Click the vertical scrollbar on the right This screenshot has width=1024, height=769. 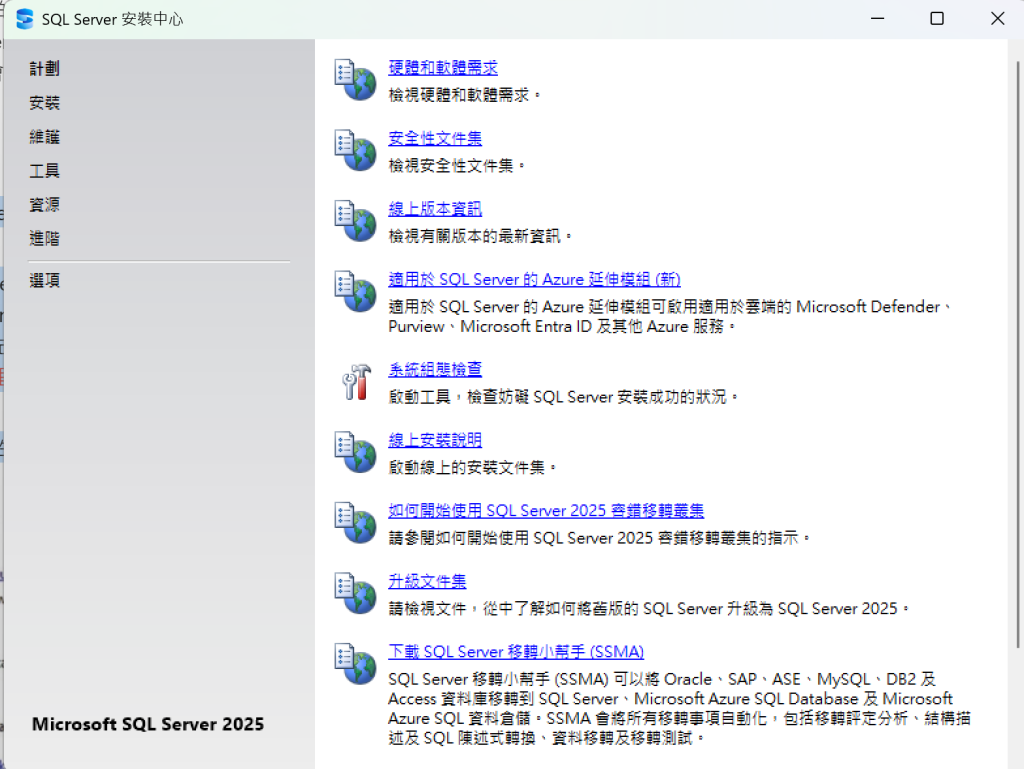(1017, 354)
